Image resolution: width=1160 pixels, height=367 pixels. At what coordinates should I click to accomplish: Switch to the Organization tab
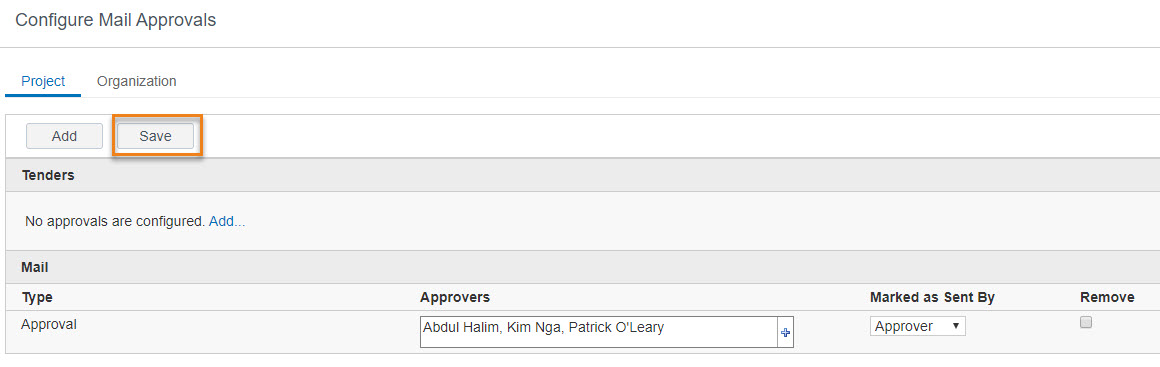click(136, 81)
